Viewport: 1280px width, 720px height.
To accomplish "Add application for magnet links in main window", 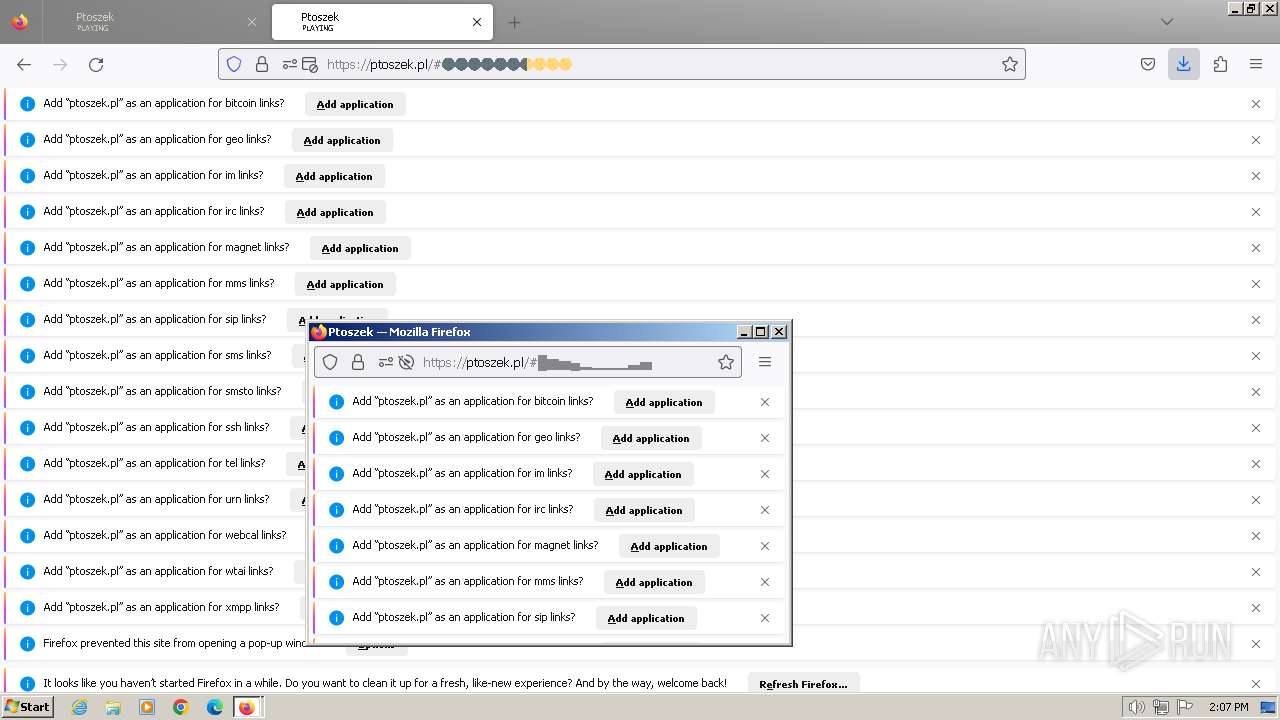I will click(x=360, y=248).
